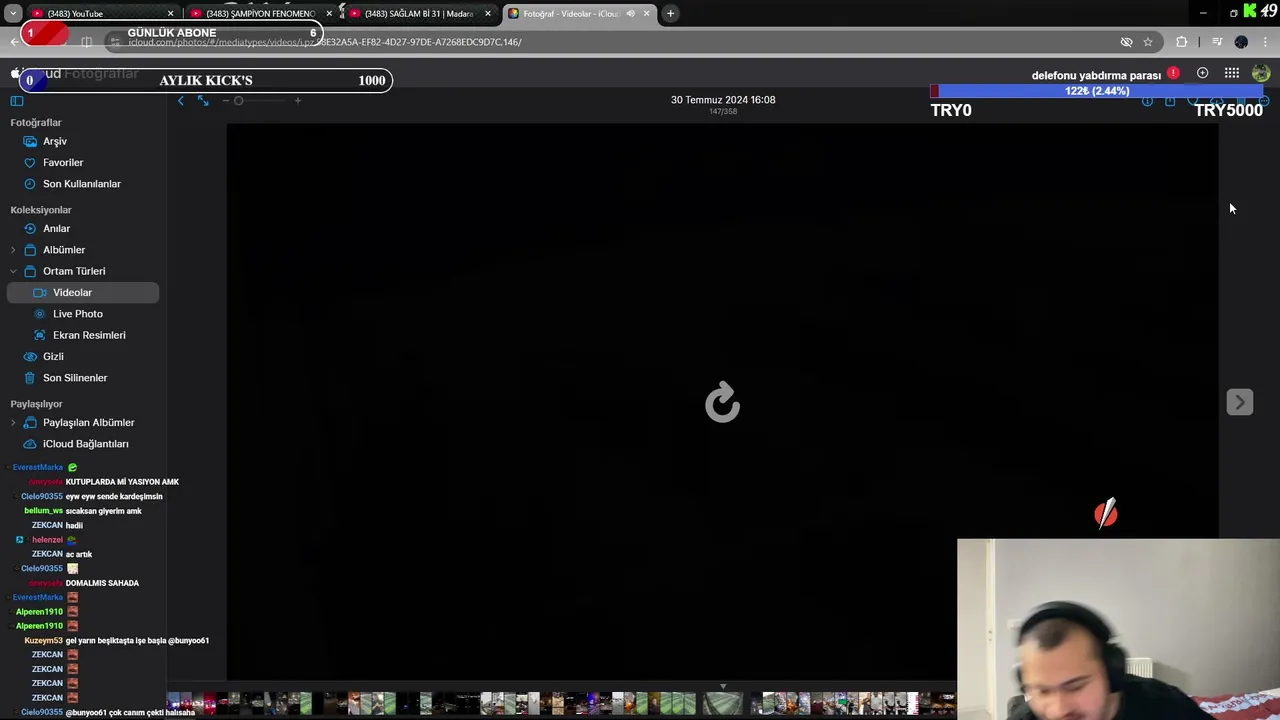Click the Fotoğraflar section header
Screen dimensions: 1280x720
point(36,123)
